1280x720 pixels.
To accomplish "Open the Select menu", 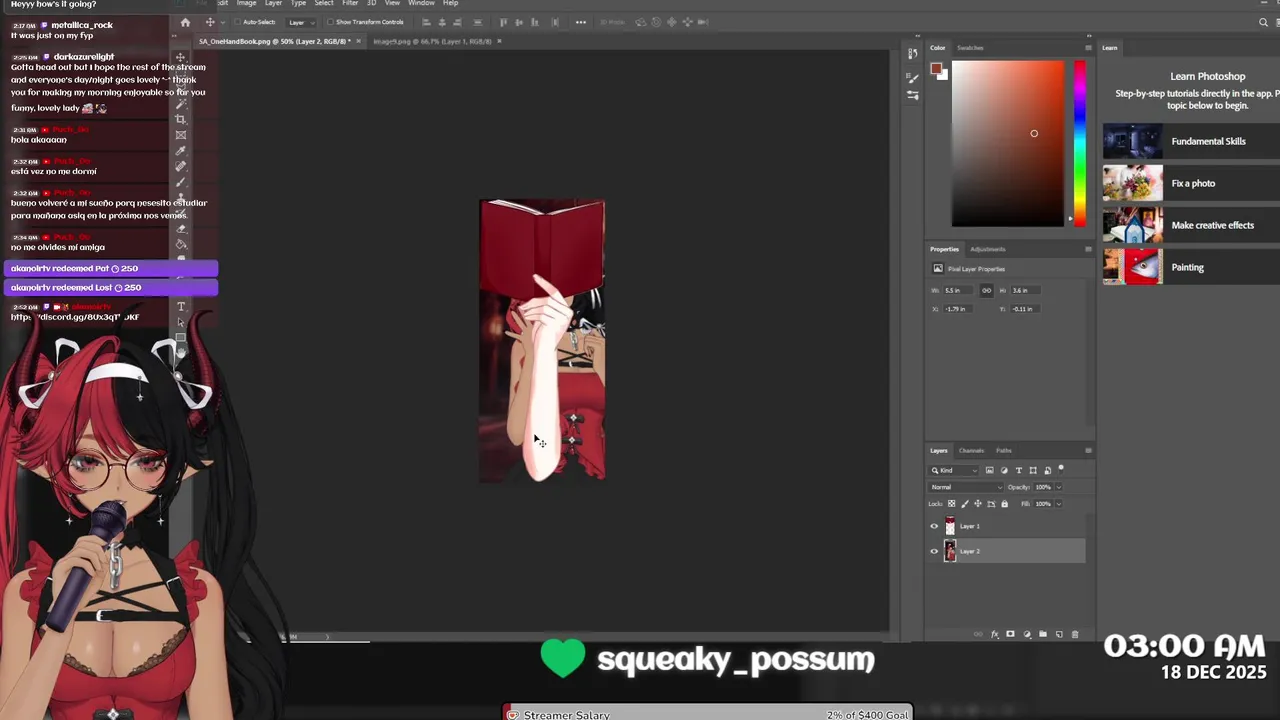I will click(x=324, y=3).
